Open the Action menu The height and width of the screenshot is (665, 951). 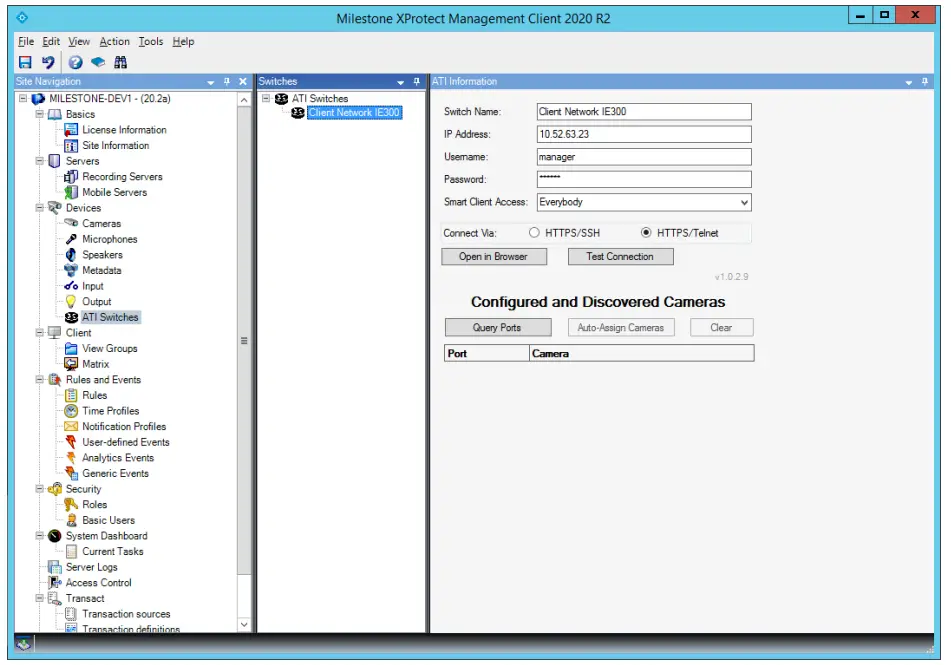(x=114, y=42)
